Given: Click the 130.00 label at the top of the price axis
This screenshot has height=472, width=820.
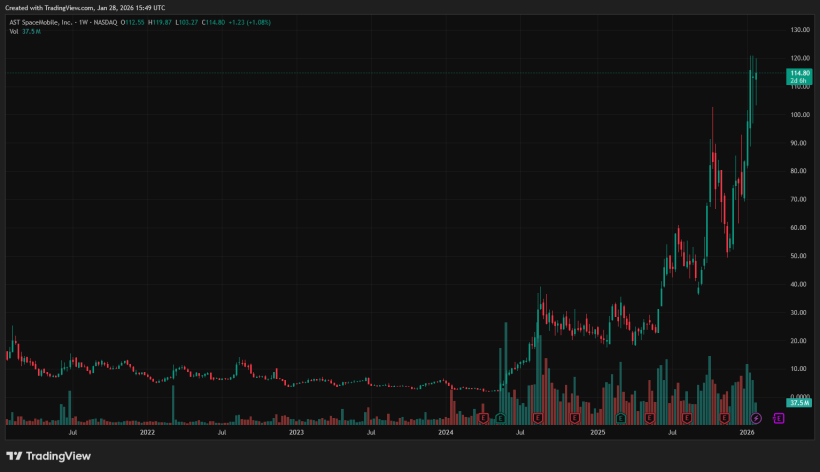Looking at the screenshot, I should (x=798, y=30).
